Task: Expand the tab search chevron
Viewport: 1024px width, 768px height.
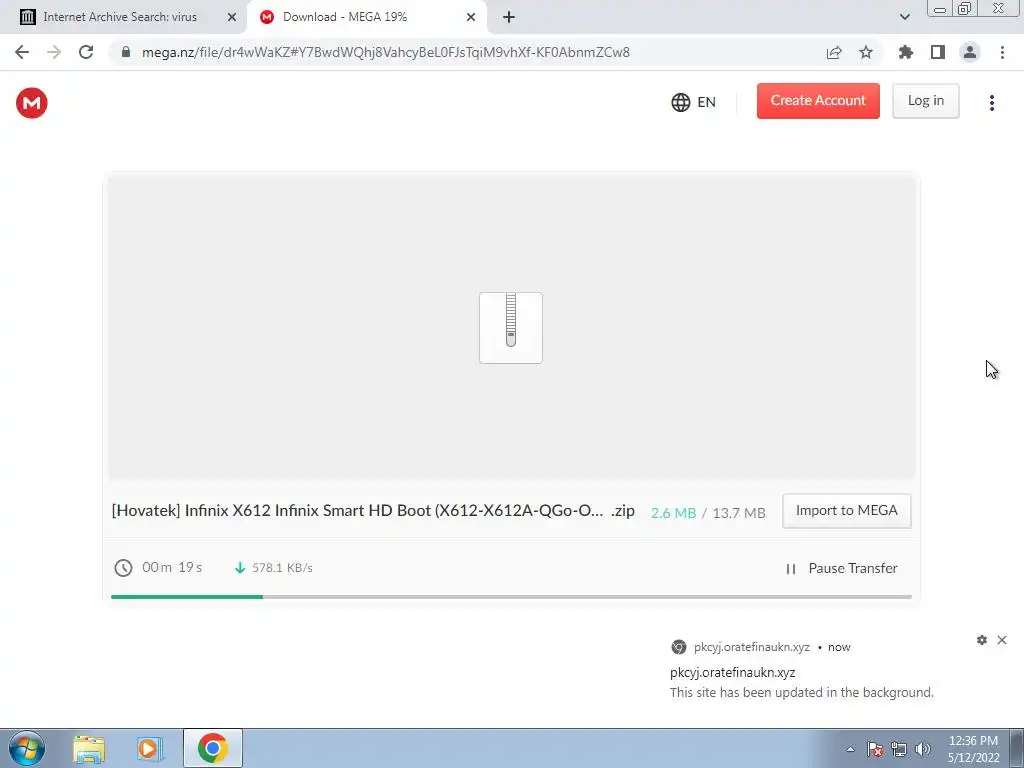Action: point(904,18)
